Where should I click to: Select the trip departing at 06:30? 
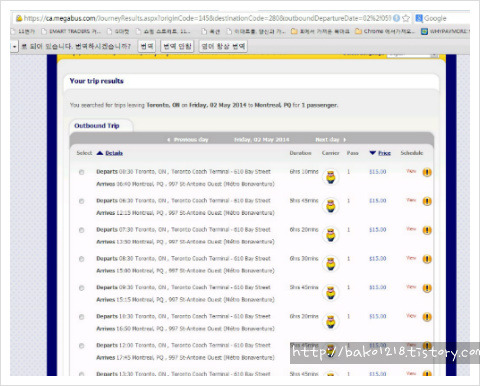pos(81,201)
